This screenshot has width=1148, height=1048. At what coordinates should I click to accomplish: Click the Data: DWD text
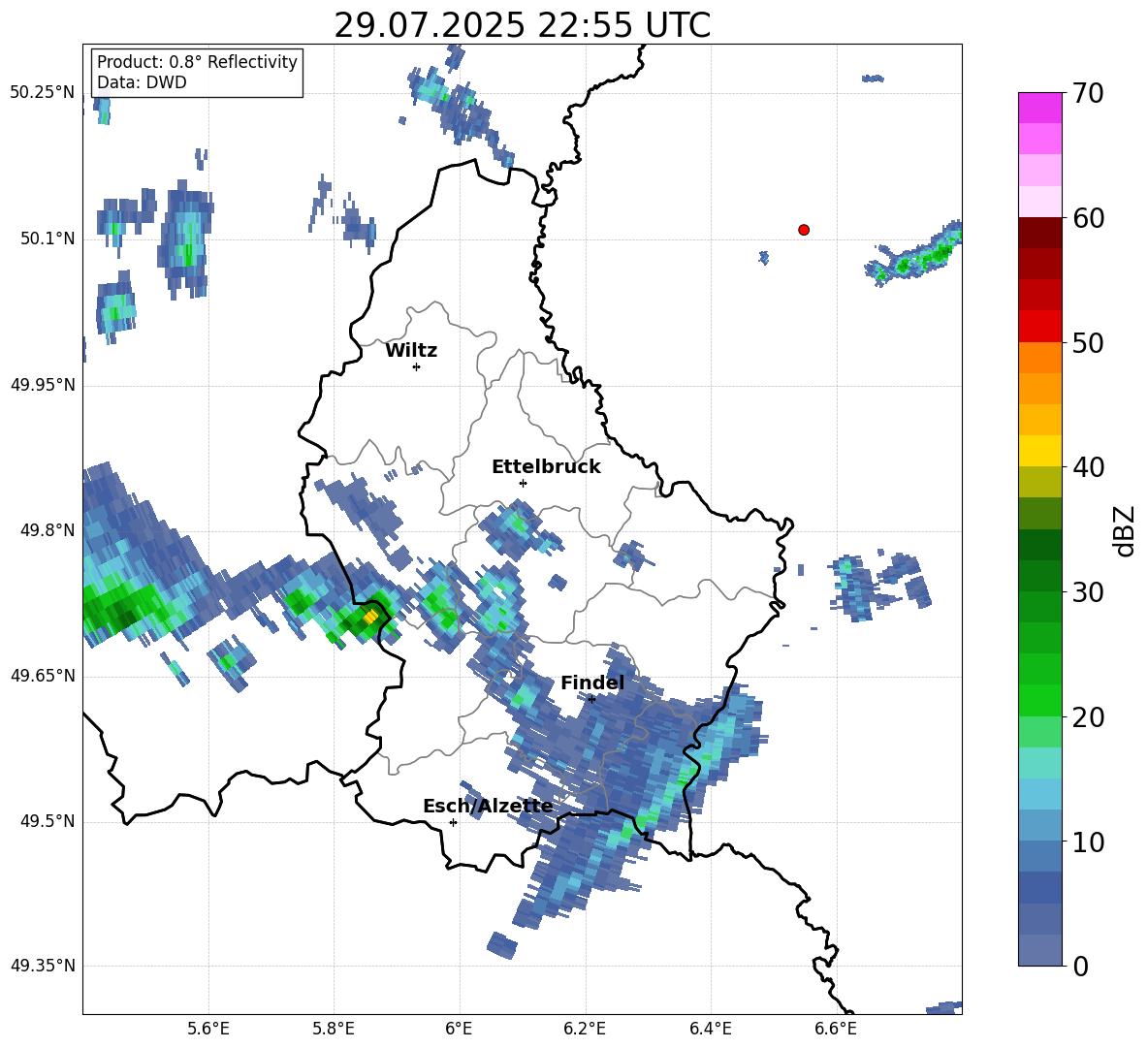point(142,82)
